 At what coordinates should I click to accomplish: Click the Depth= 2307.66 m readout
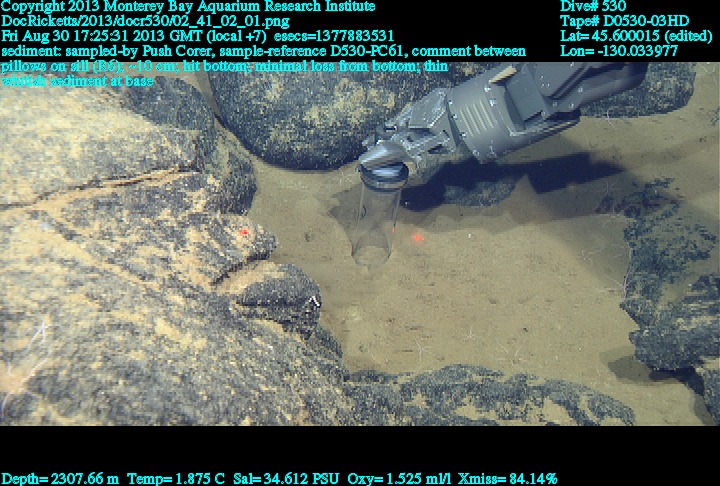(60, 478)
